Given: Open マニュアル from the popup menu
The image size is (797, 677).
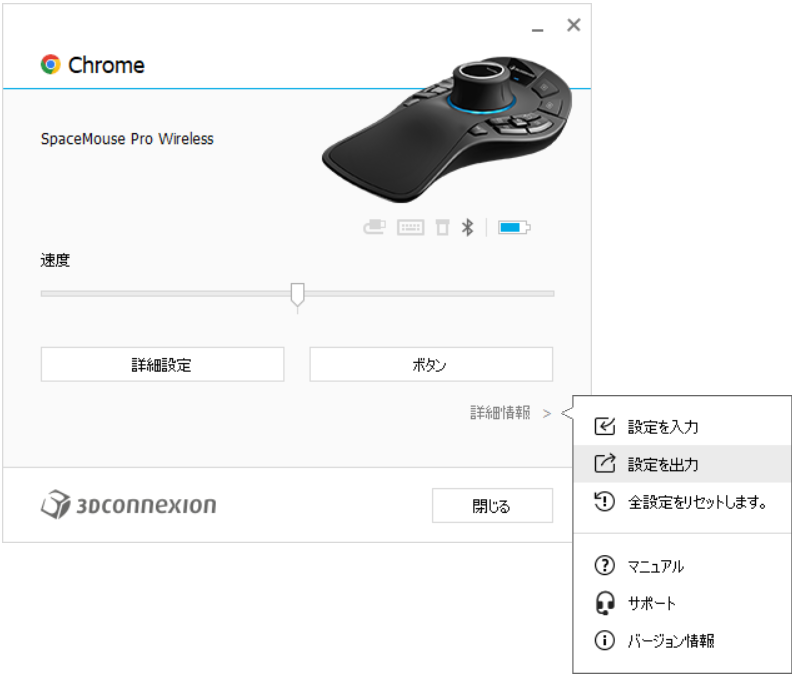Looking at the screenshot, I should click(682, 565).
